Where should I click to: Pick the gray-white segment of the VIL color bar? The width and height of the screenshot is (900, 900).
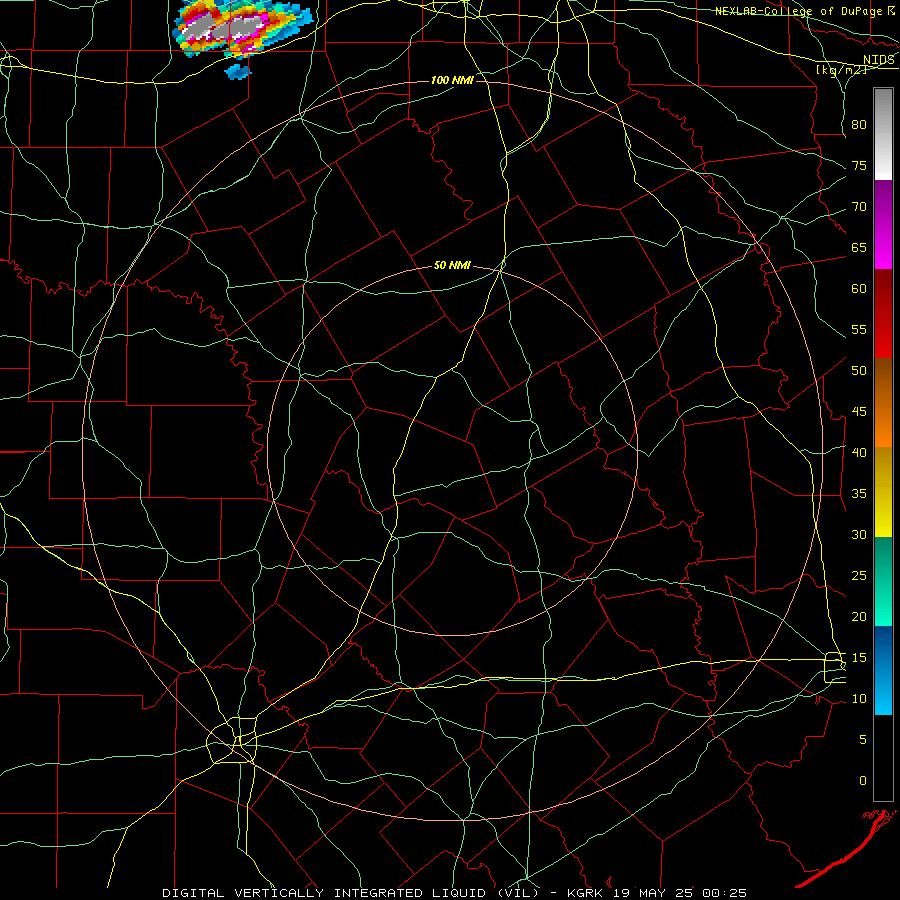tap(883, 134)
